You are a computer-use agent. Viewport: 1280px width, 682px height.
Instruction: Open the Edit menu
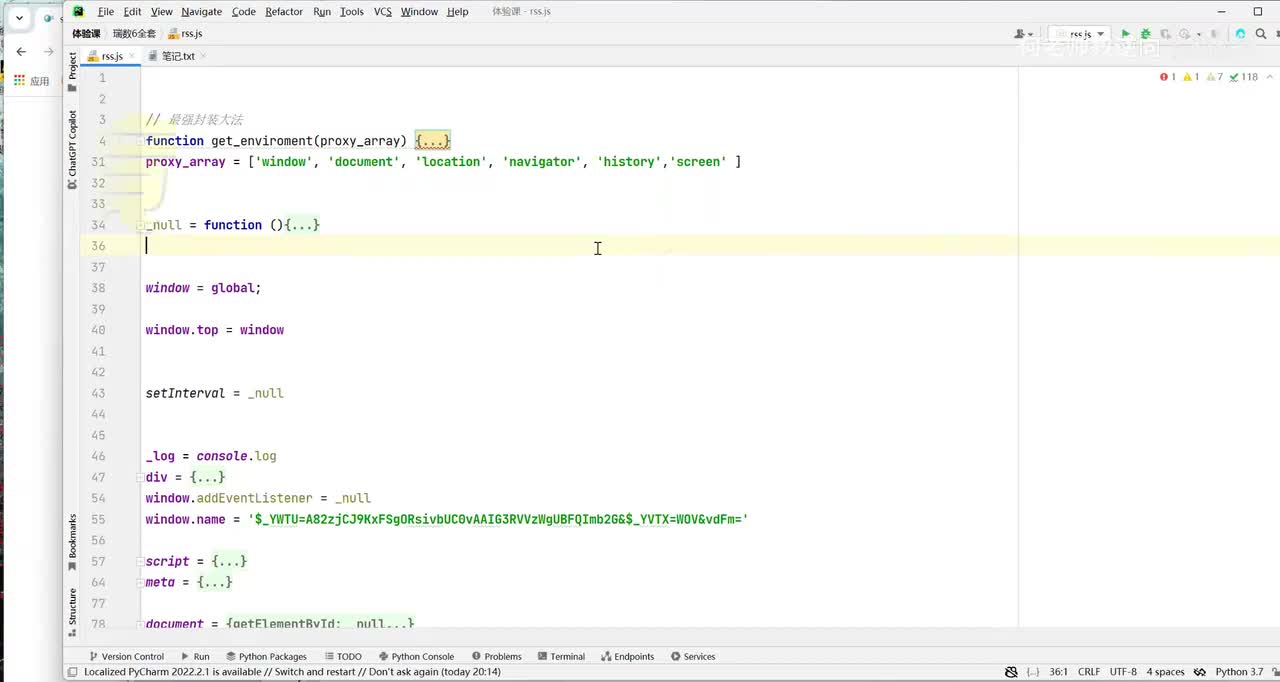click(132, 12)
